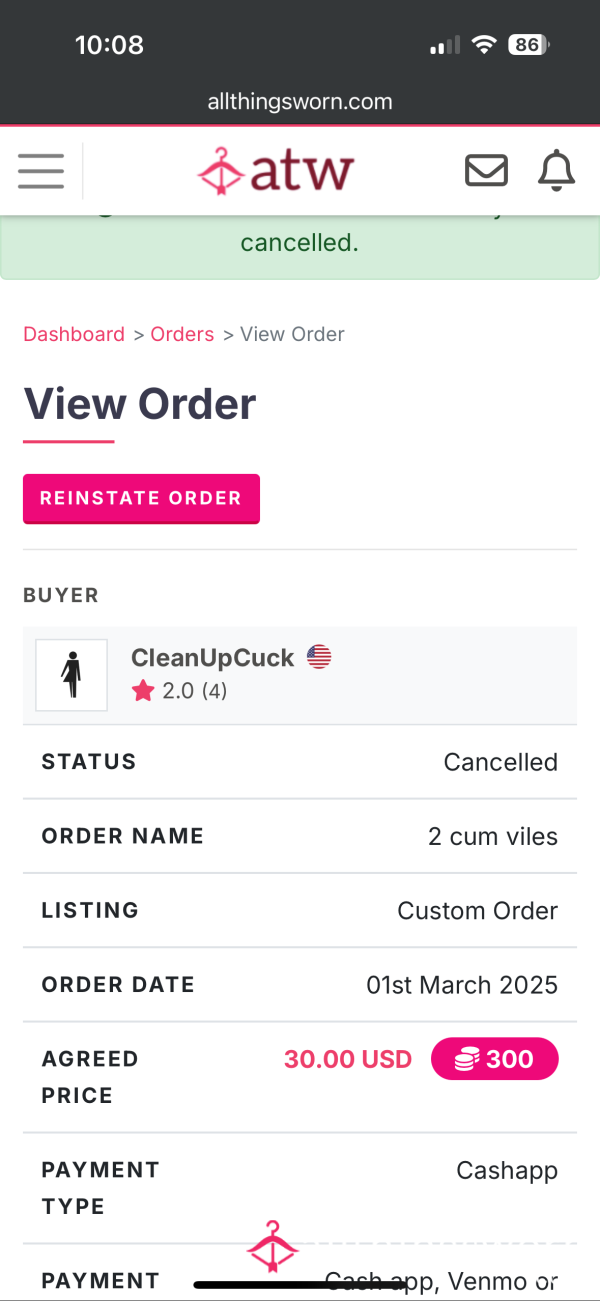Open the hamburger navigation menu
The width and height of the screenshot is (600, 1301).
(41, 171)
